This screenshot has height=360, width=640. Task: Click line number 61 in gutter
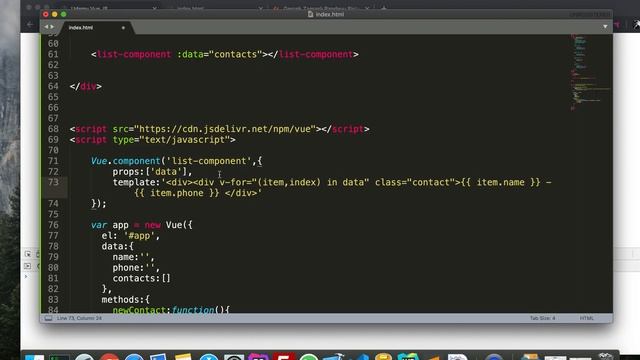[53, 54]
